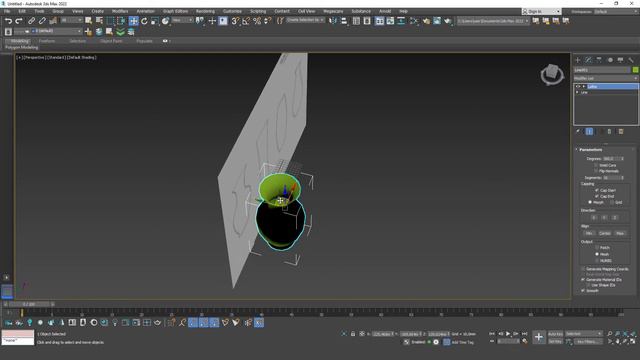Select the Link tool icon

tap(31, 21)
